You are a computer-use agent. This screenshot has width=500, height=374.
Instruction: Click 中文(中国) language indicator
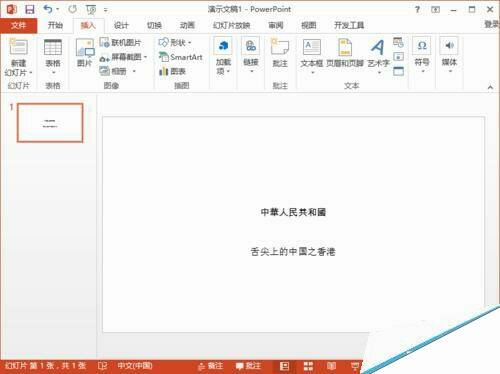(135, 366)
